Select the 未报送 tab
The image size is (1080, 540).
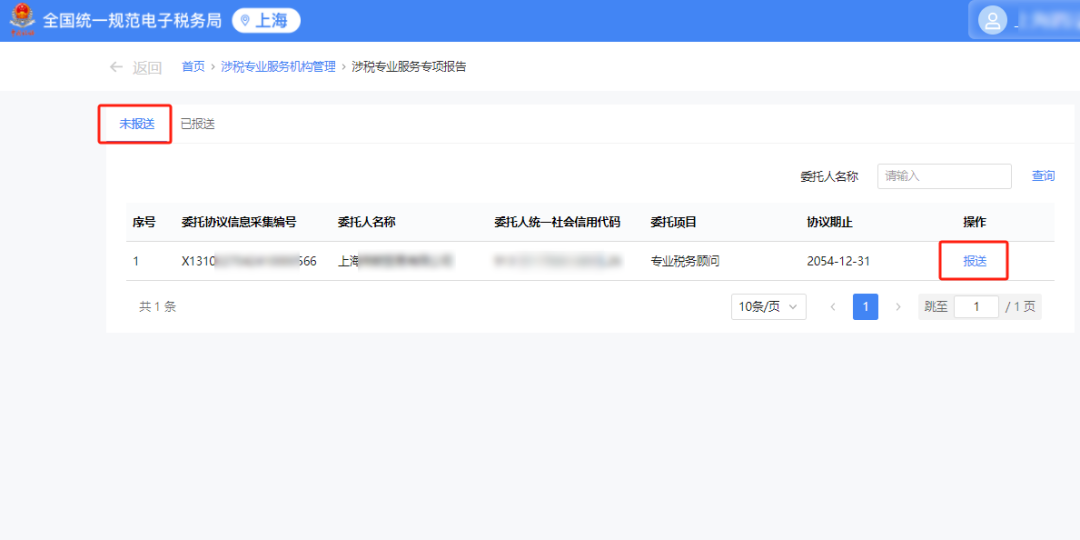click(137, 124)
